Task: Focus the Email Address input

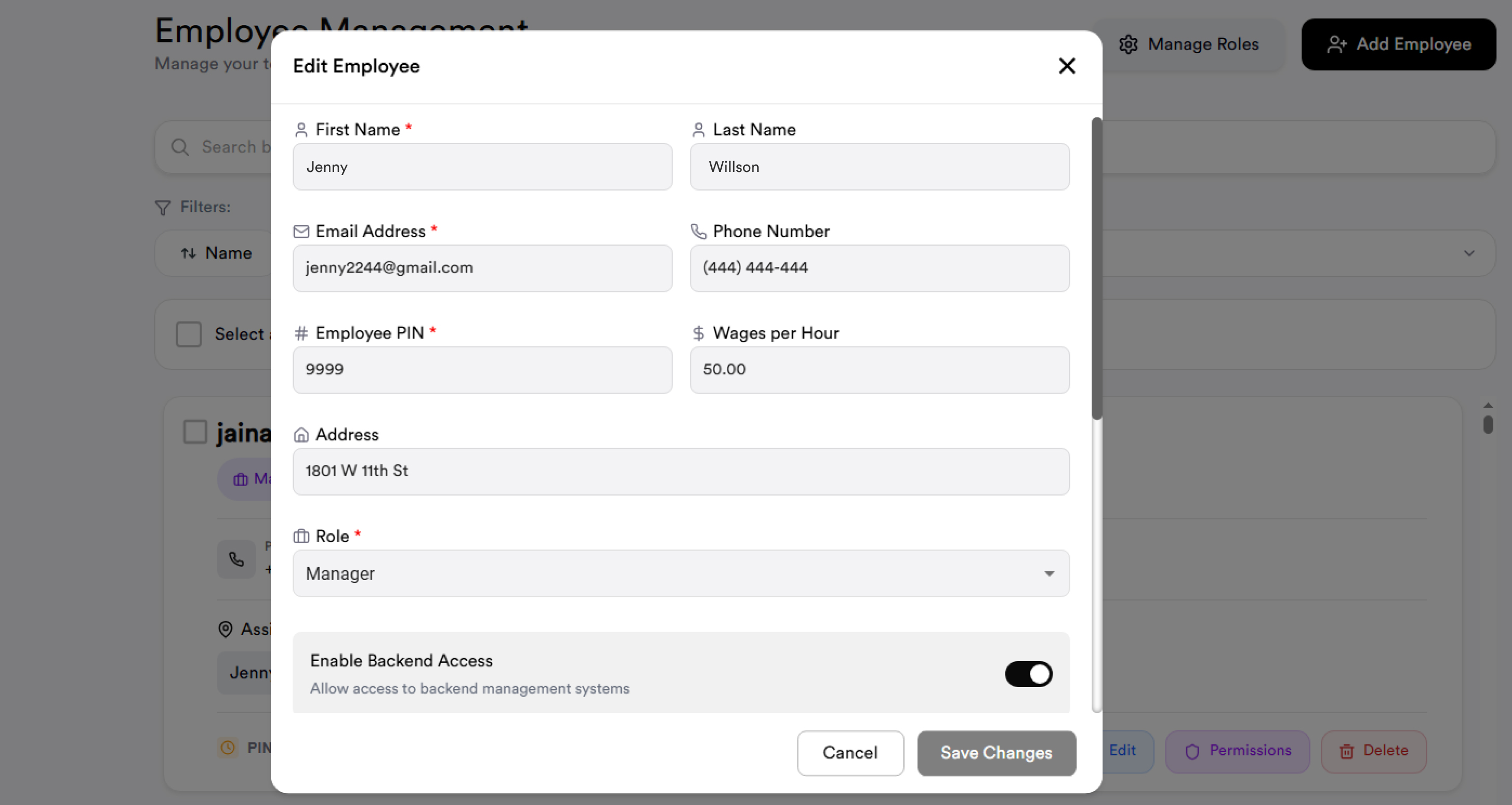Action: point(483,268)
